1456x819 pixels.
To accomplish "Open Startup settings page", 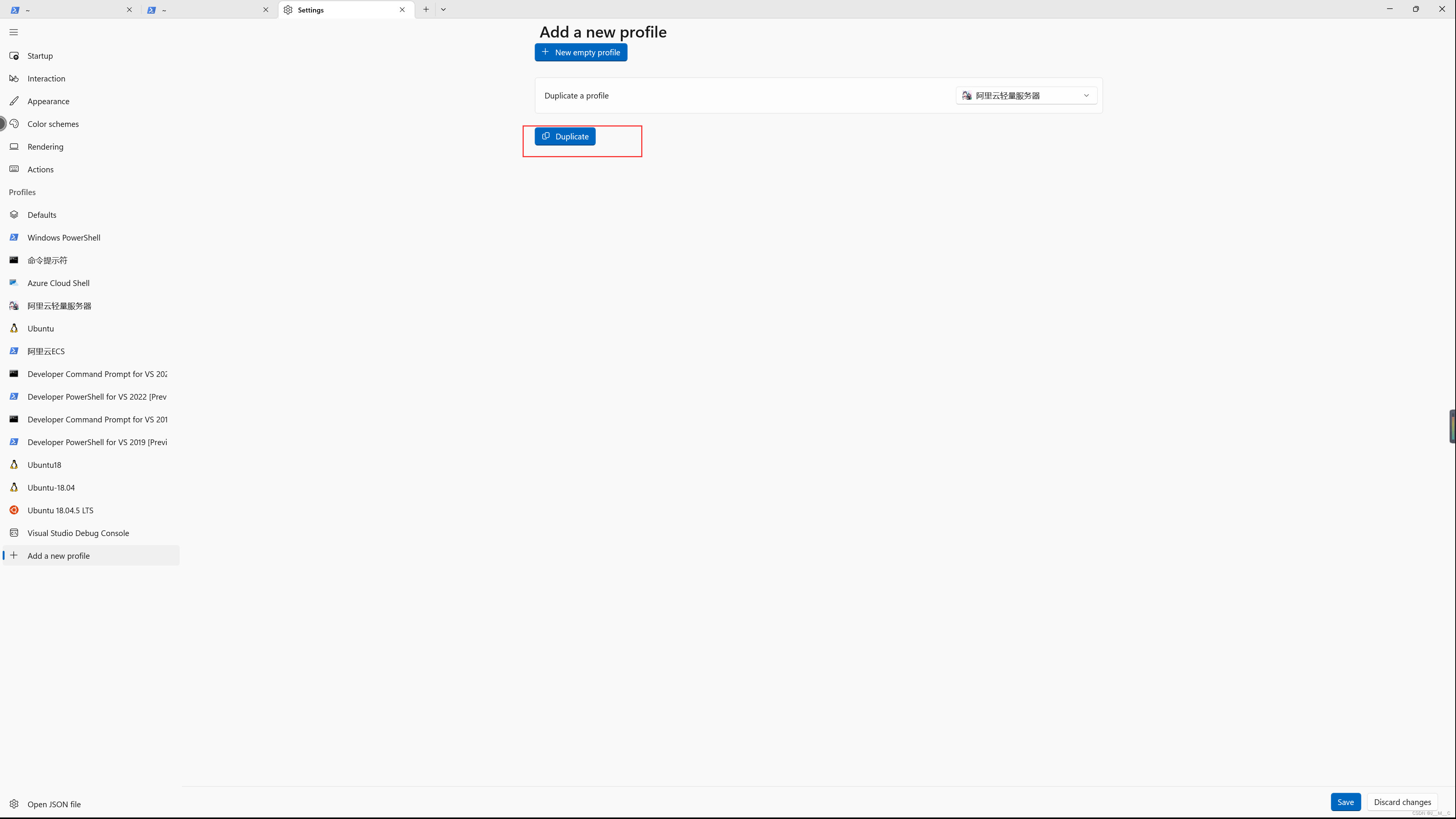I will tap(39, 56).
